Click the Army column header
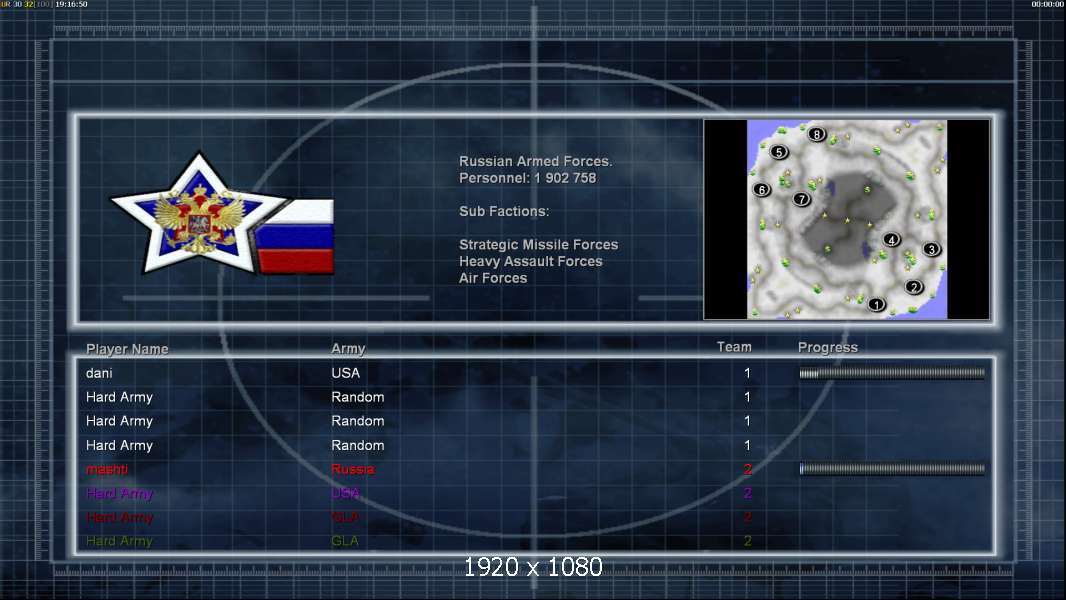Screen dimensions: 1066x600 point(348,349)
